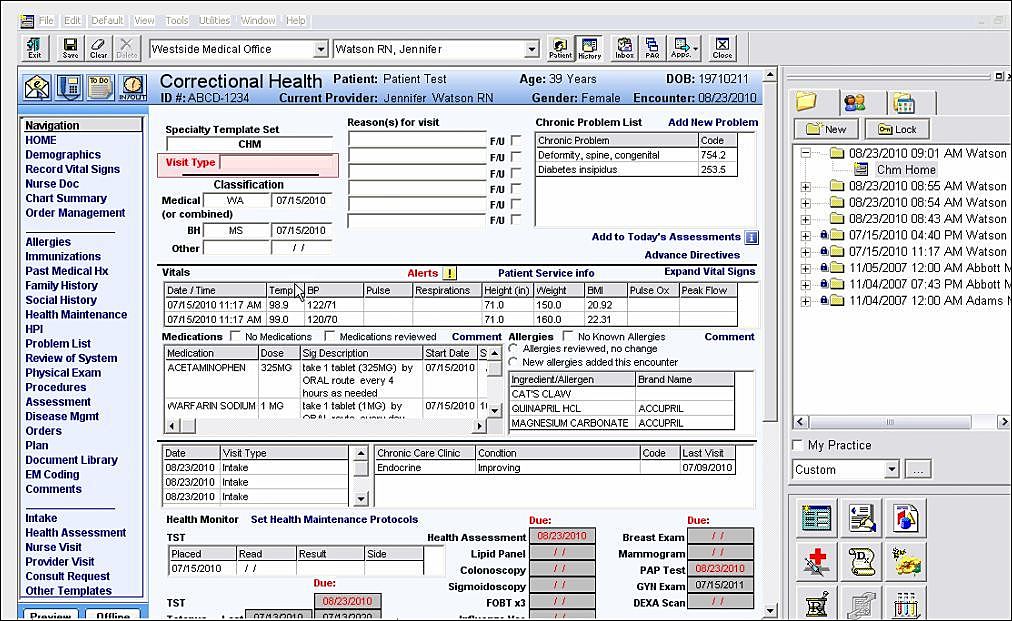
Task: Click the PAQ toolbar icon
Action: (652, 48)
